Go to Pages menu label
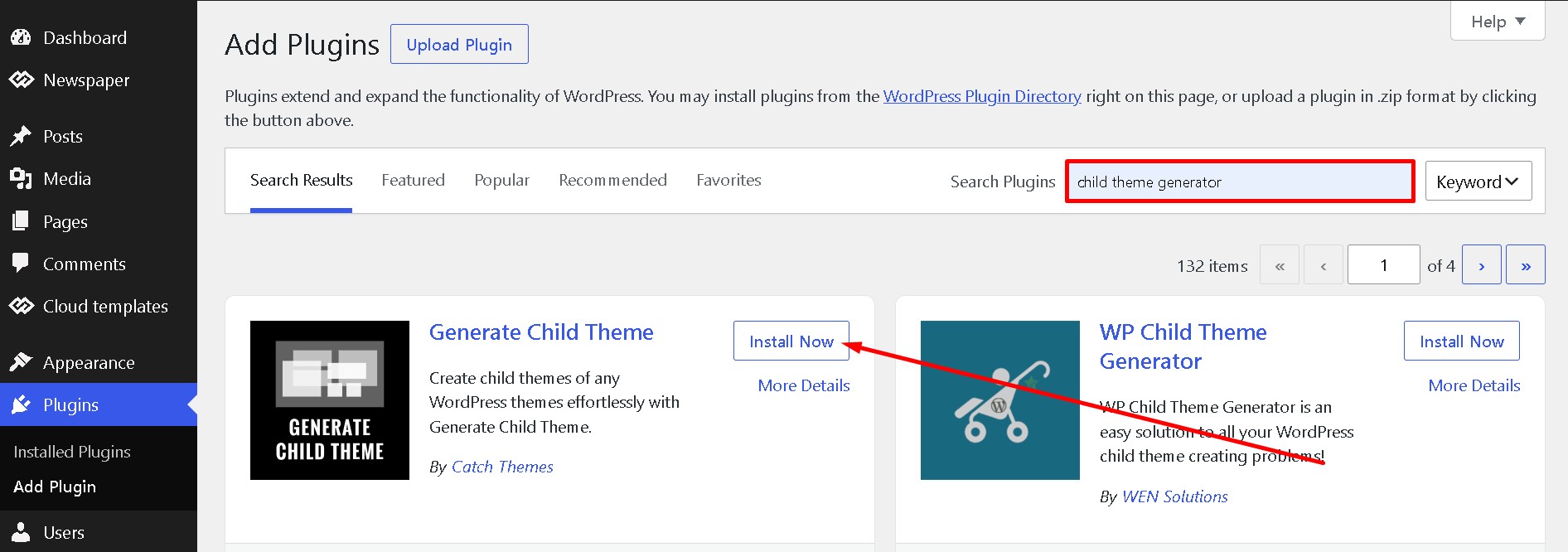The height and width of the screenshot is (552, 1568). click(x=65, y=222)
